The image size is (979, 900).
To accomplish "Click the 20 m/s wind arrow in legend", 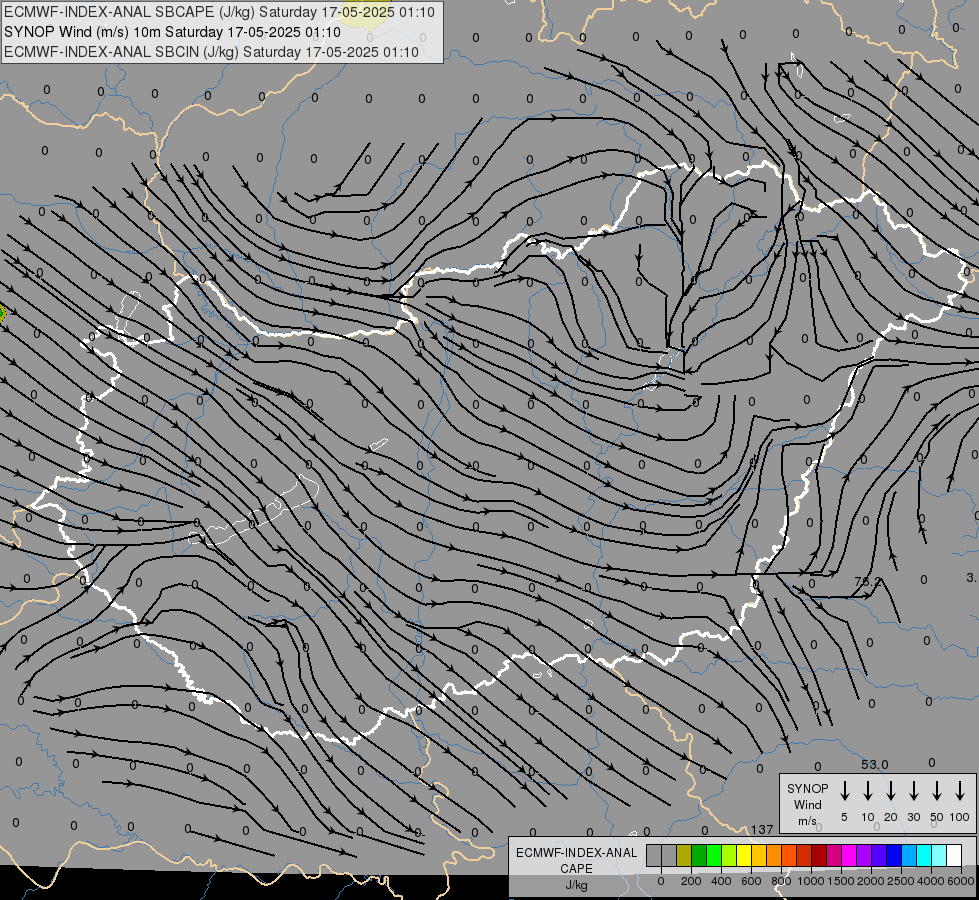I will pos(891,791).
